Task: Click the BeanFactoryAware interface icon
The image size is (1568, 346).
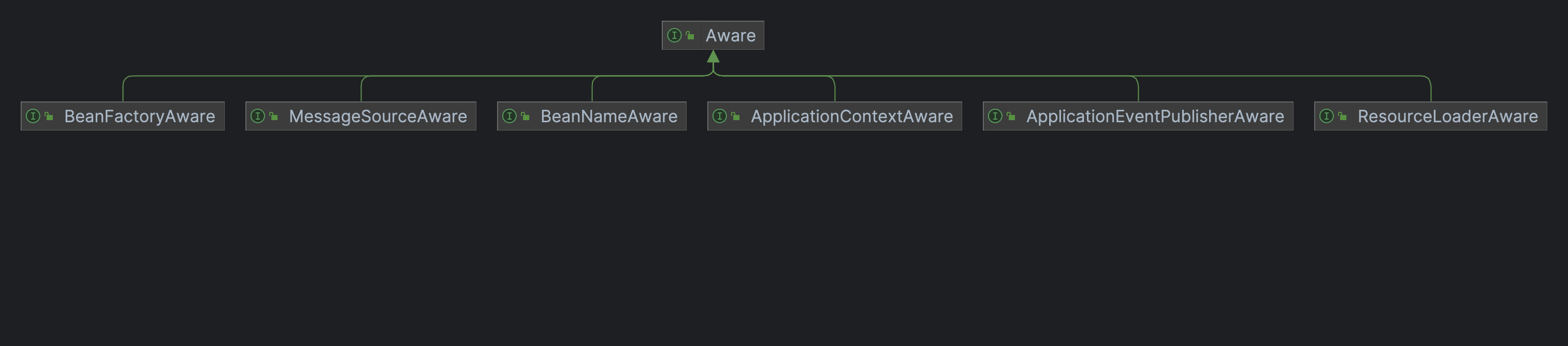Action: click(x=34, y=116)
